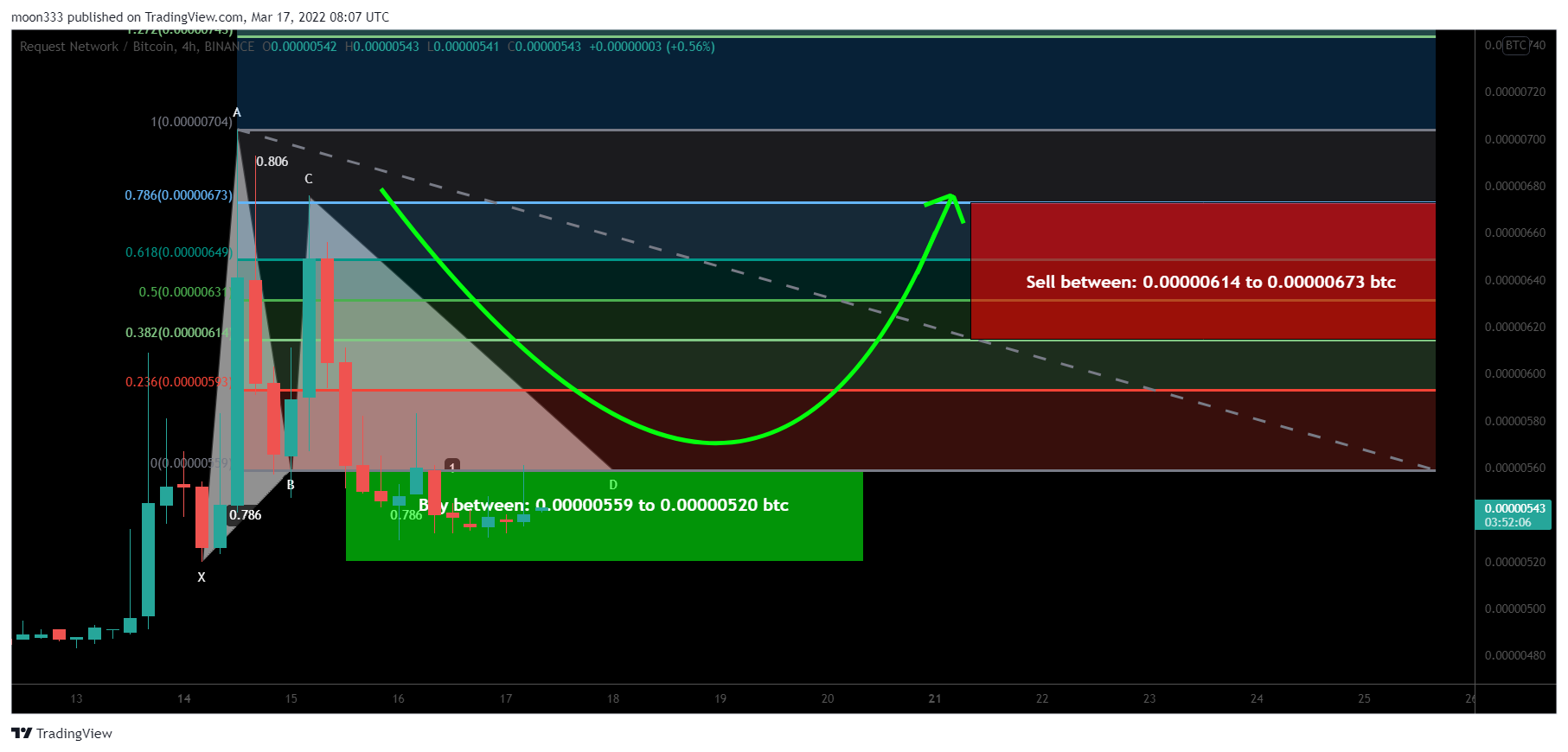This screenshot has width=1568, height=752.
Task: Click pattern point label C
Action: click(309, 179)
